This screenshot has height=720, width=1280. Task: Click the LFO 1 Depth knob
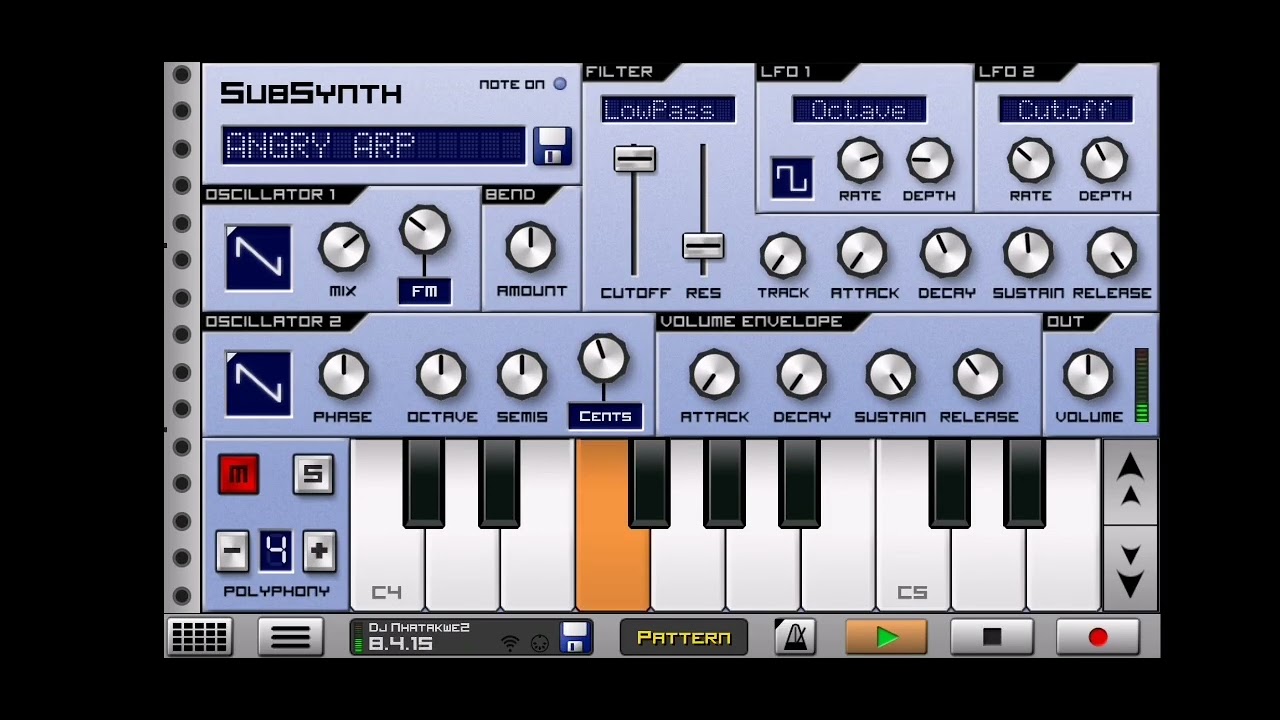[929, 161]
